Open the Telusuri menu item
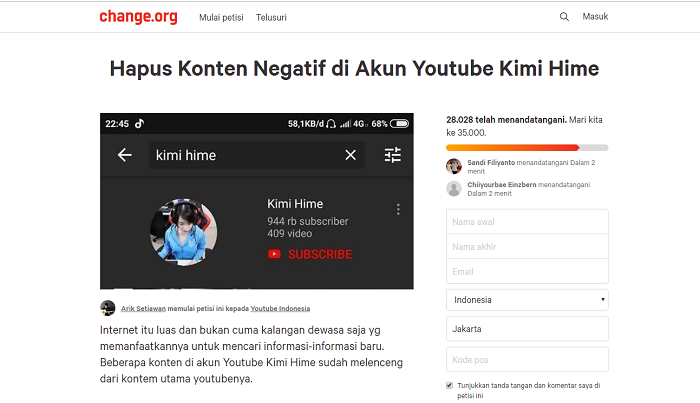Image resolution: width=700 pixels, height=403 pixels. (x=272, y=17)
